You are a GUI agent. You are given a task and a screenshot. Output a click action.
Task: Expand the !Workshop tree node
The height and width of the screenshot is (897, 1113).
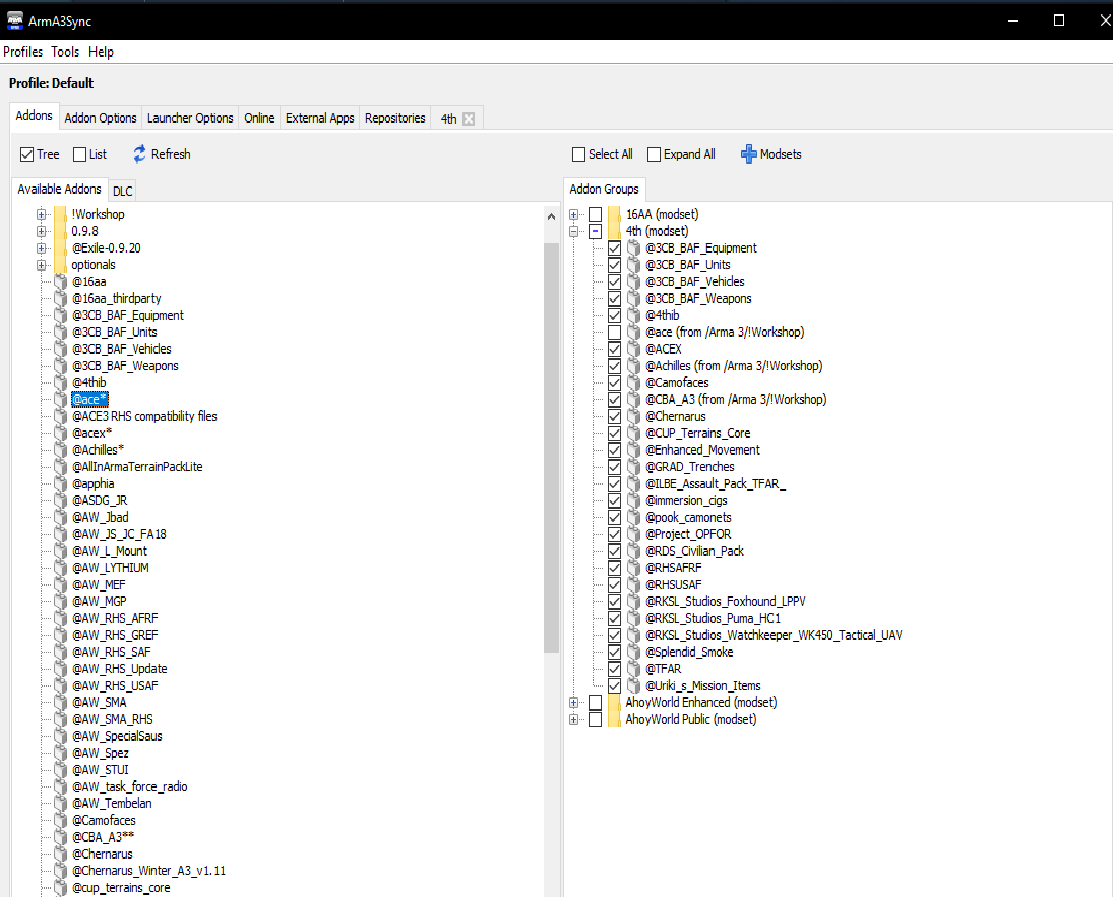41,214
